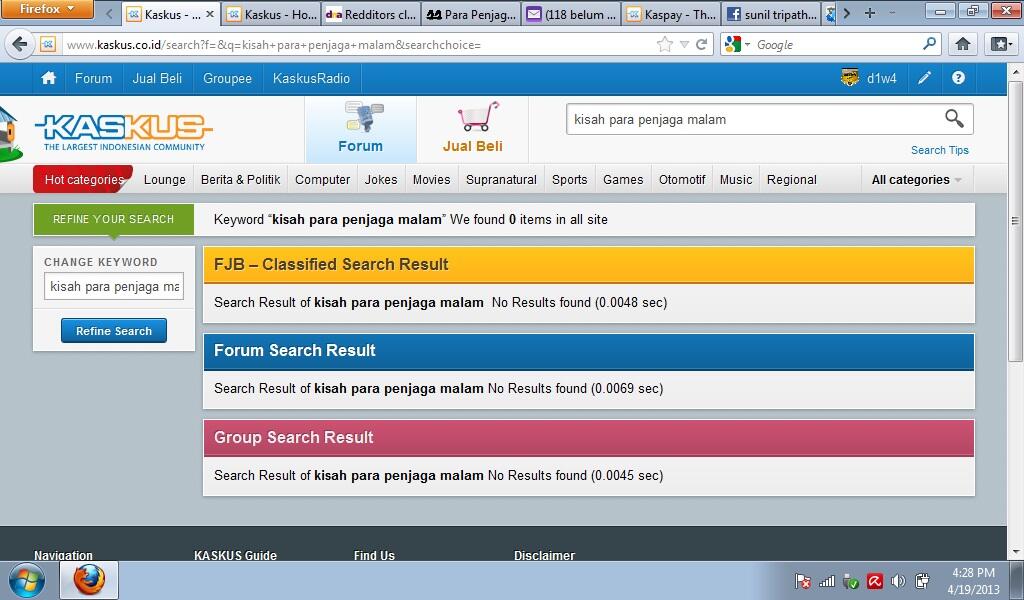Open the Otomotif category
Image resolution: width=1024 pixels, height=600 pixels.
tap(682, 180)
